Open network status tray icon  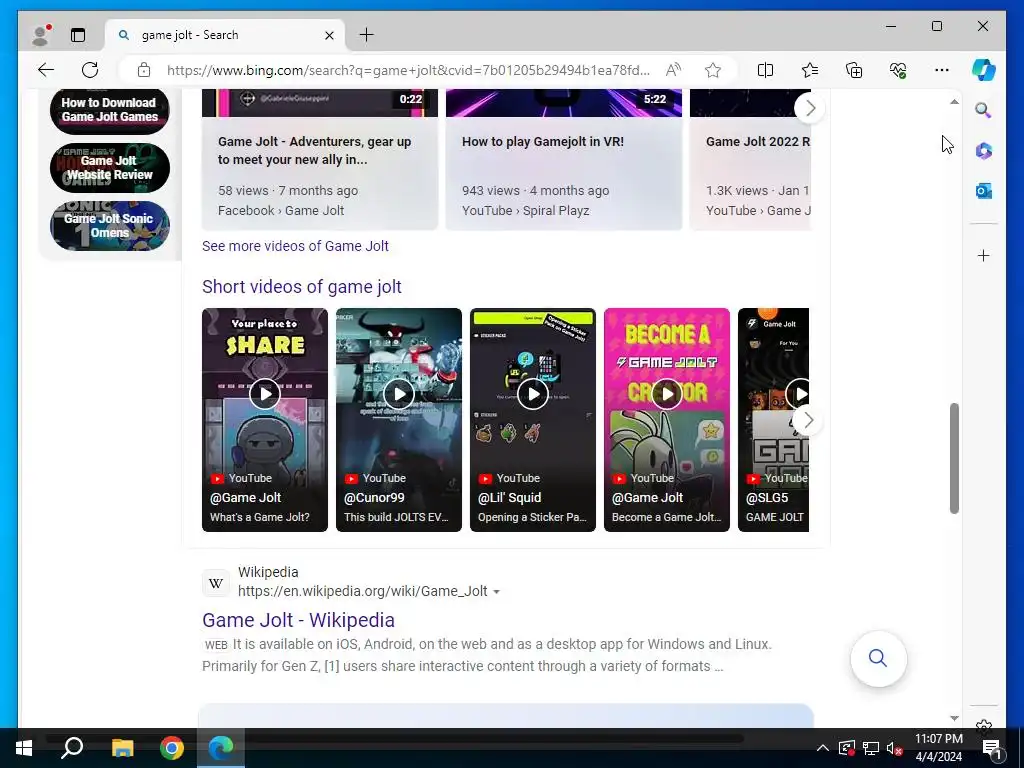click(x=871, y=748)
